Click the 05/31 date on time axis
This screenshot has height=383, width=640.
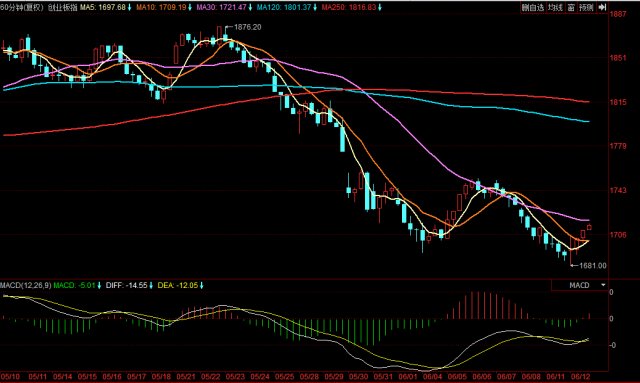point(383,376)
